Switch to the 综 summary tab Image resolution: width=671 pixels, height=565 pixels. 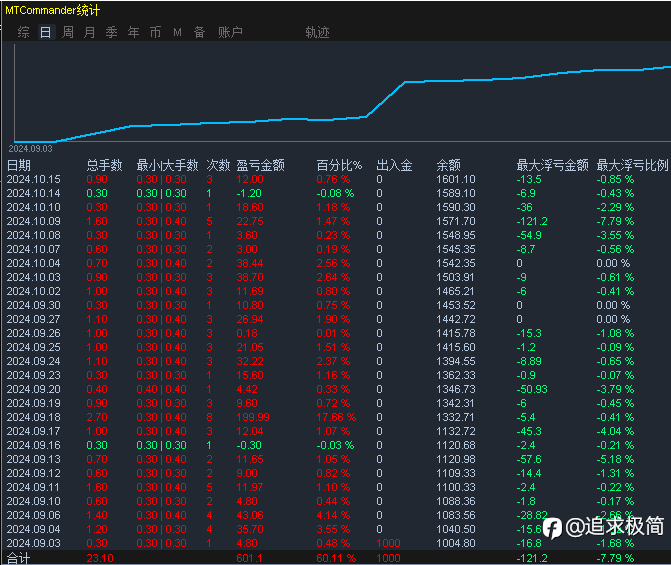(x=24, y=32)
